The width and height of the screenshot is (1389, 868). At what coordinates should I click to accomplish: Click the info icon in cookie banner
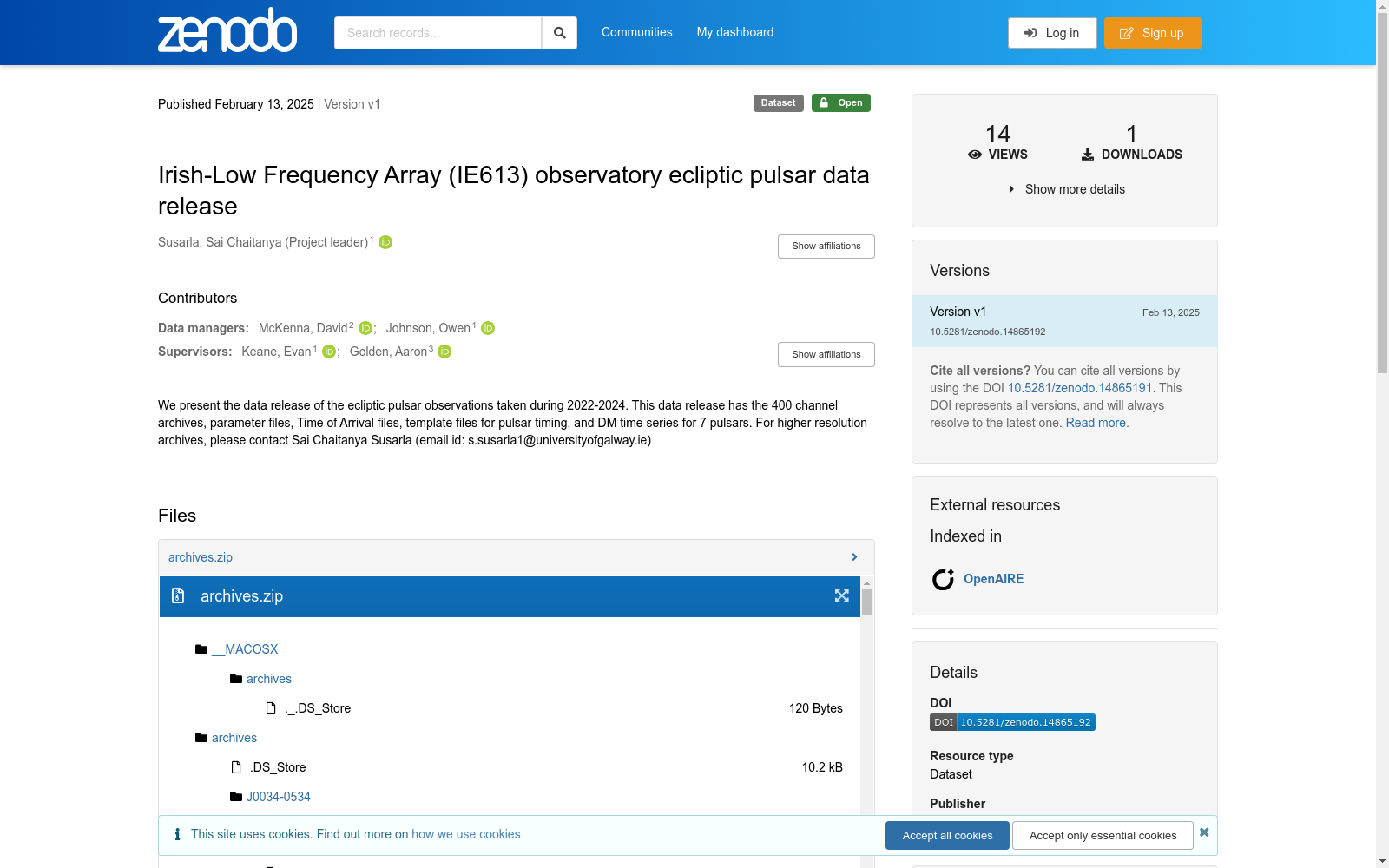pos(177,834)
